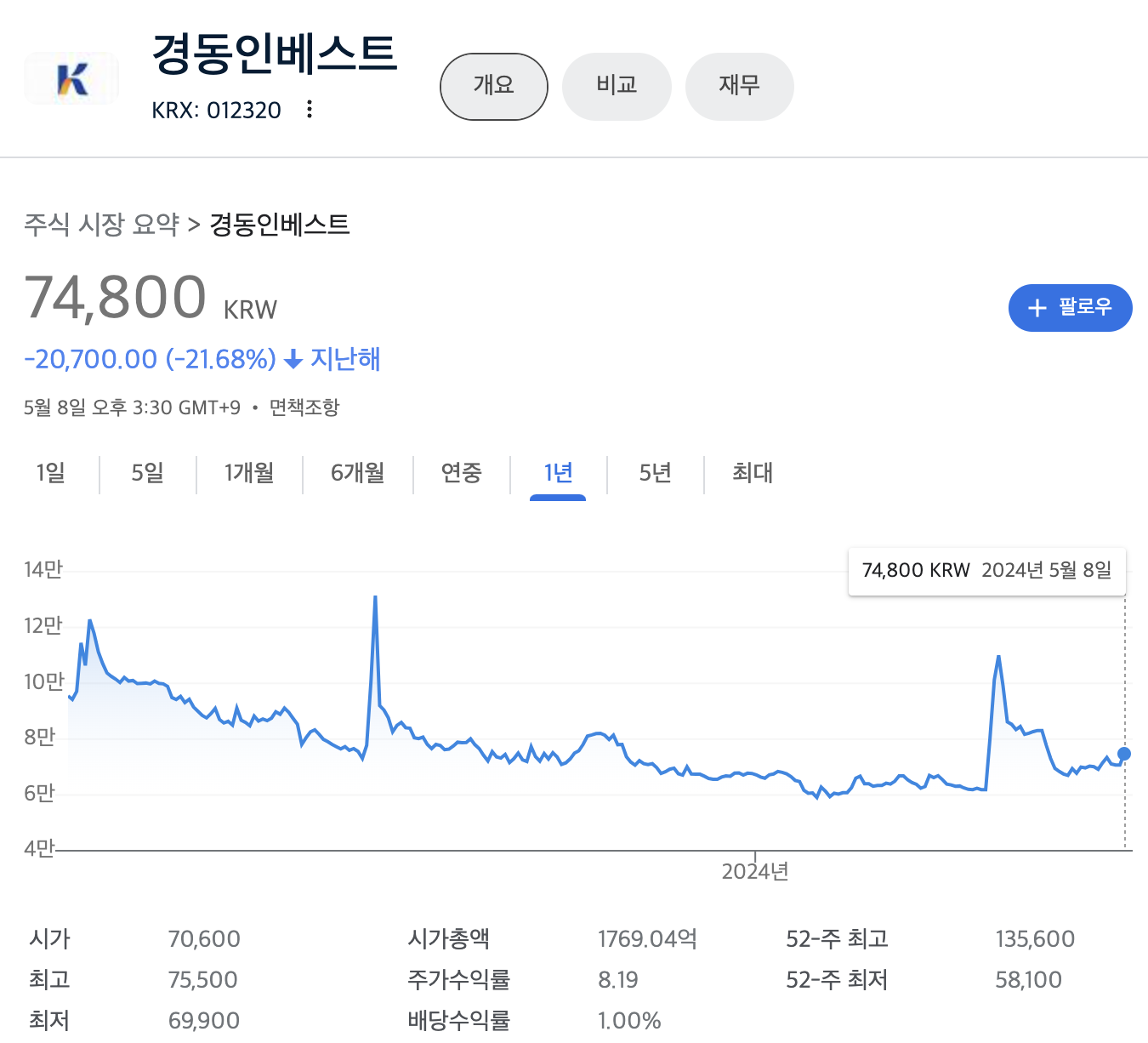1148x1043 pixels.
Task: Click the large 경동인베스트 page title
Action: [x=275, y=54]
